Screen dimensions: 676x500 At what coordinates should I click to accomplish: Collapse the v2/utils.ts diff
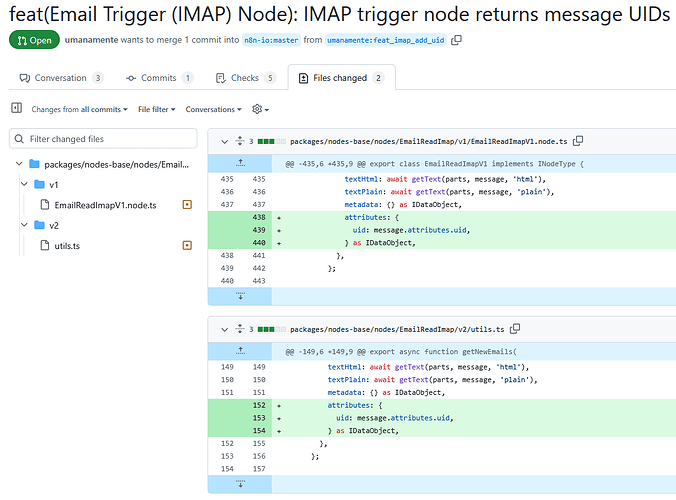(x=225, y=329)
